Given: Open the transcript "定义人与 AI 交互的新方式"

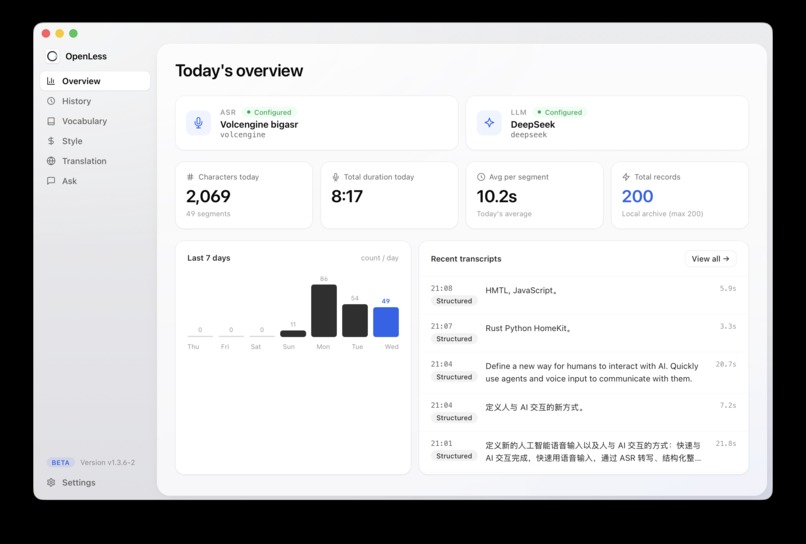Looking at the screenshot, I should (583, 412).
